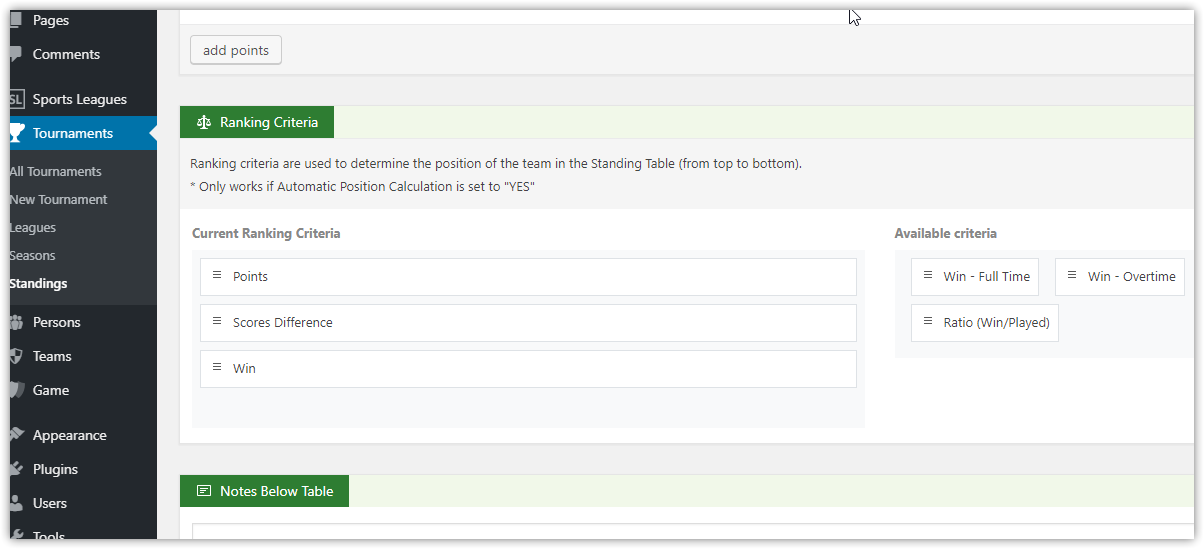The width and height of the screenshot is (1204, 549).
Task: Open the Comments section
Action: point(66,54)
